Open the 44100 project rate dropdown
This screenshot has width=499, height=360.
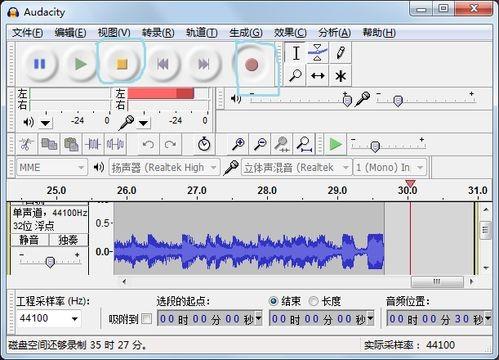(x=48, y=318)
